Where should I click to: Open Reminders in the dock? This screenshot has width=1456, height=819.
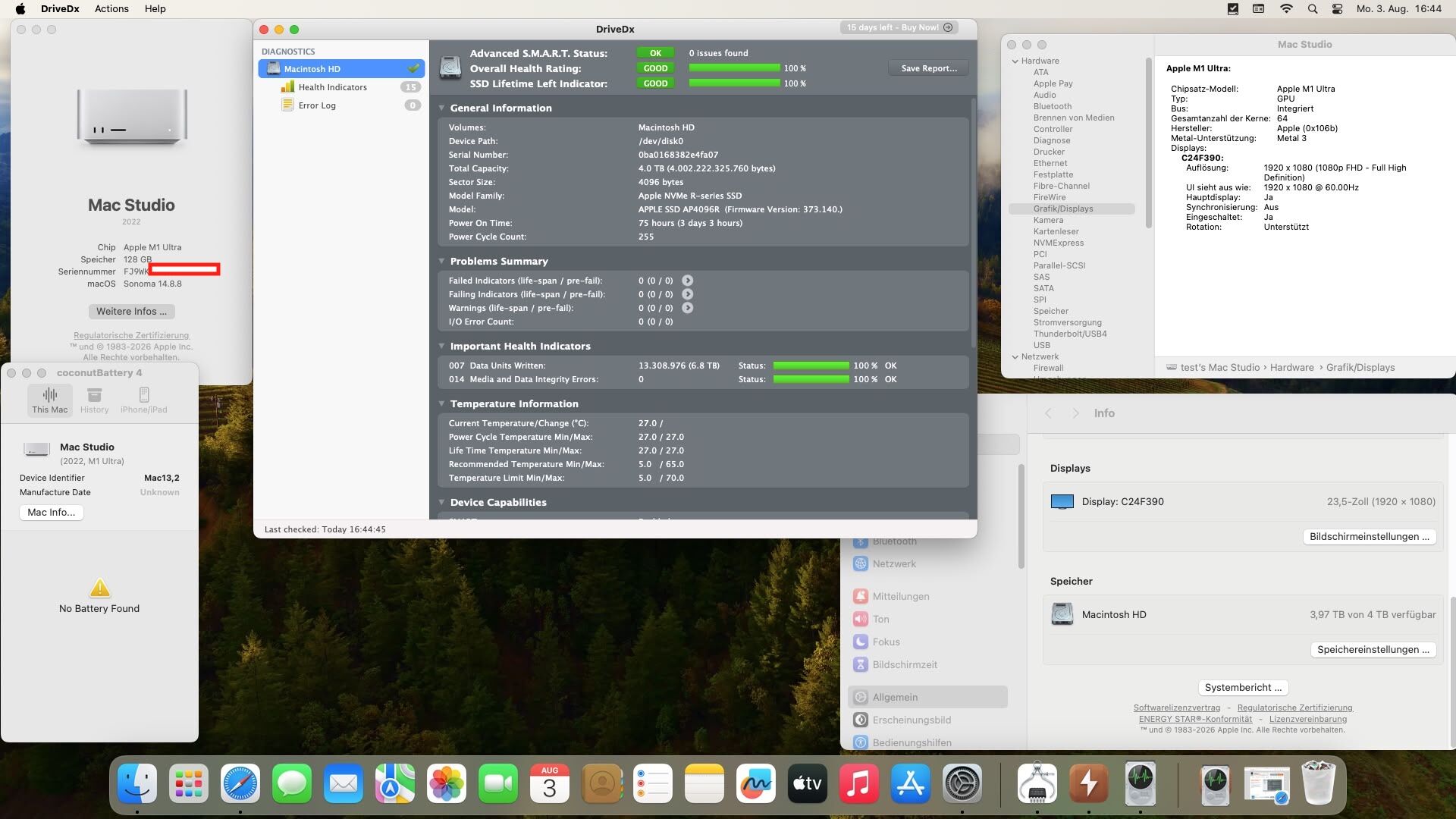653,783
